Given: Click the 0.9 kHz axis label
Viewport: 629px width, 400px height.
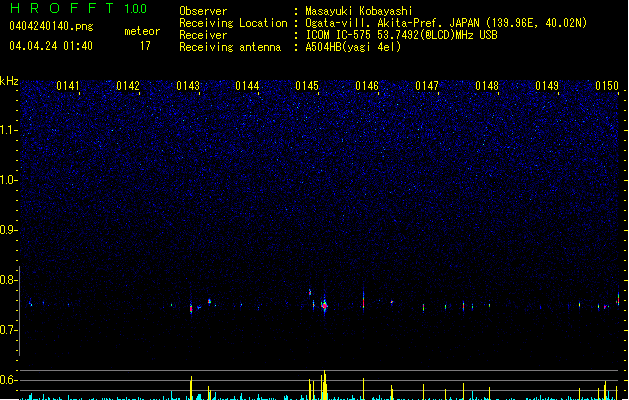Looking at the screenshot, I should [x=8, y=230].
